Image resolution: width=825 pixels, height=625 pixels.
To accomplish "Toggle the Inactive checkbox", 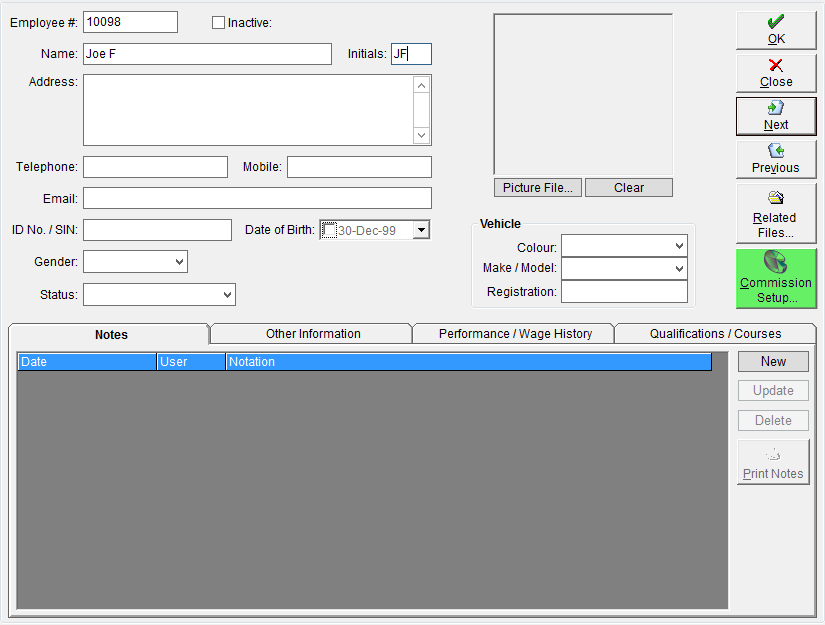I will (x=218, y=23).
